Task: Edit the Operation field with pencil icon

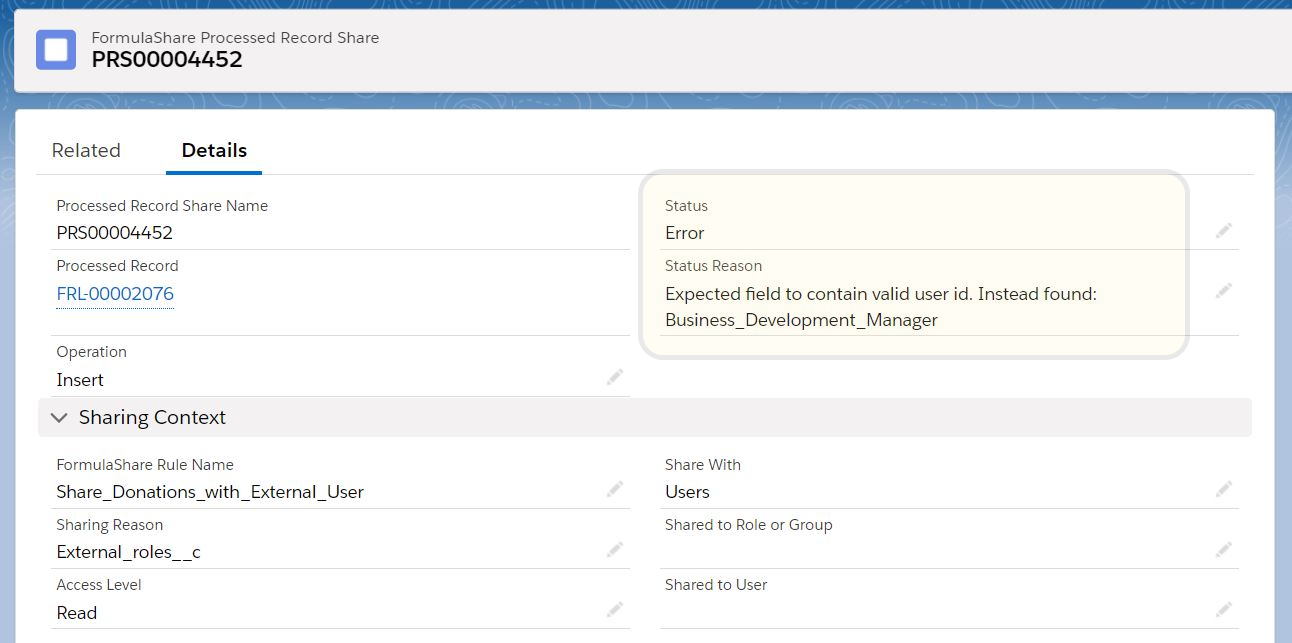Action: [615, 377]
